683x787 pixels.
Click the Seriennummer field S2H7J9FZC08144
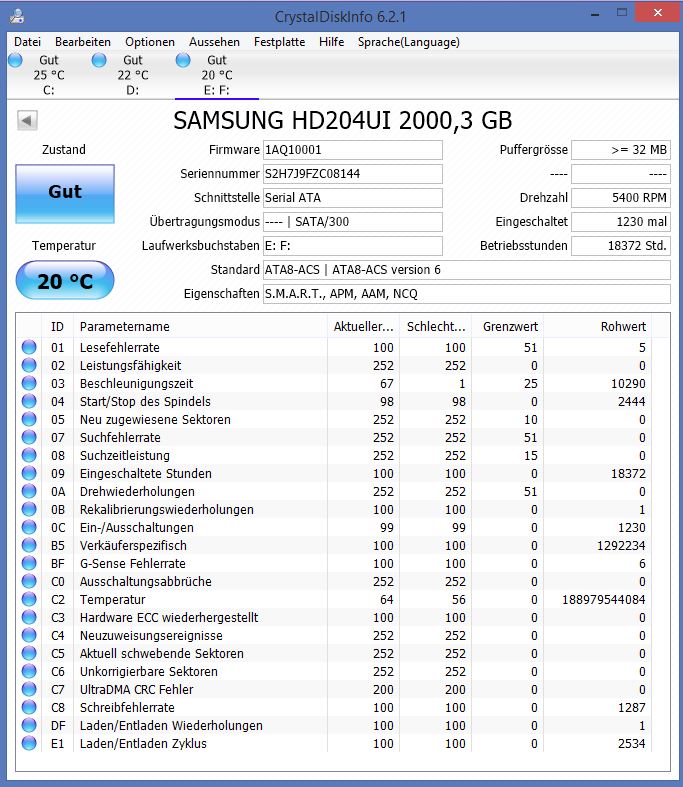pos(353,174)
